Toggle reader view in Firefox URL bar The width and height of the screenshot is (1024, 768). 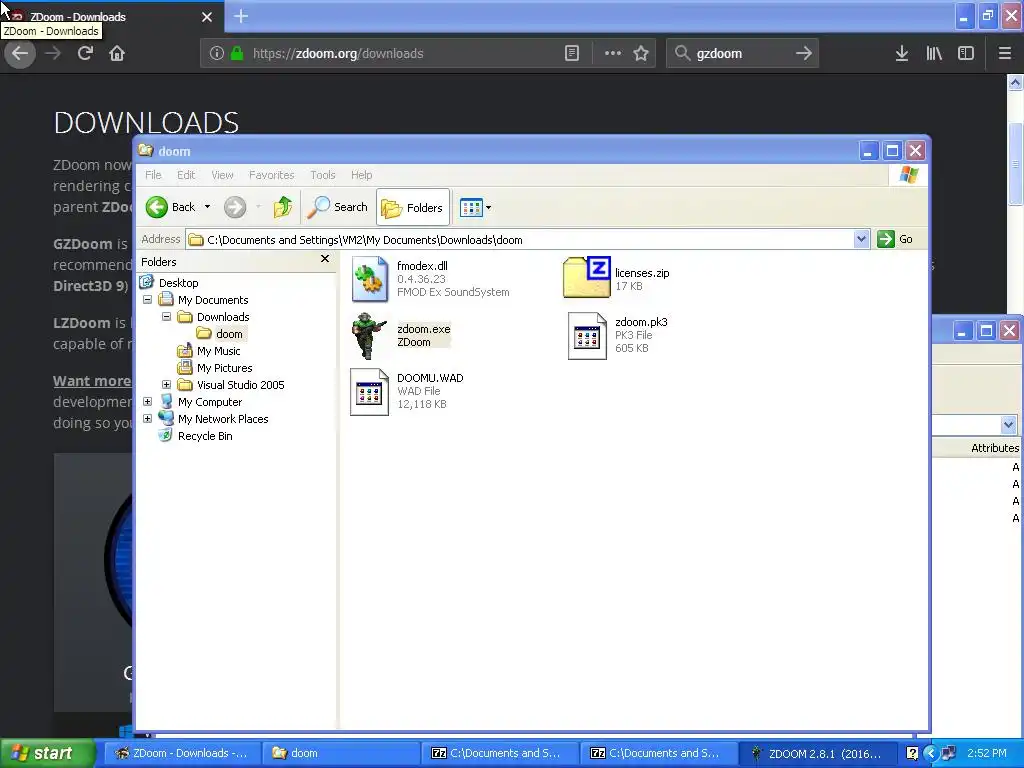tap(571, 53)
